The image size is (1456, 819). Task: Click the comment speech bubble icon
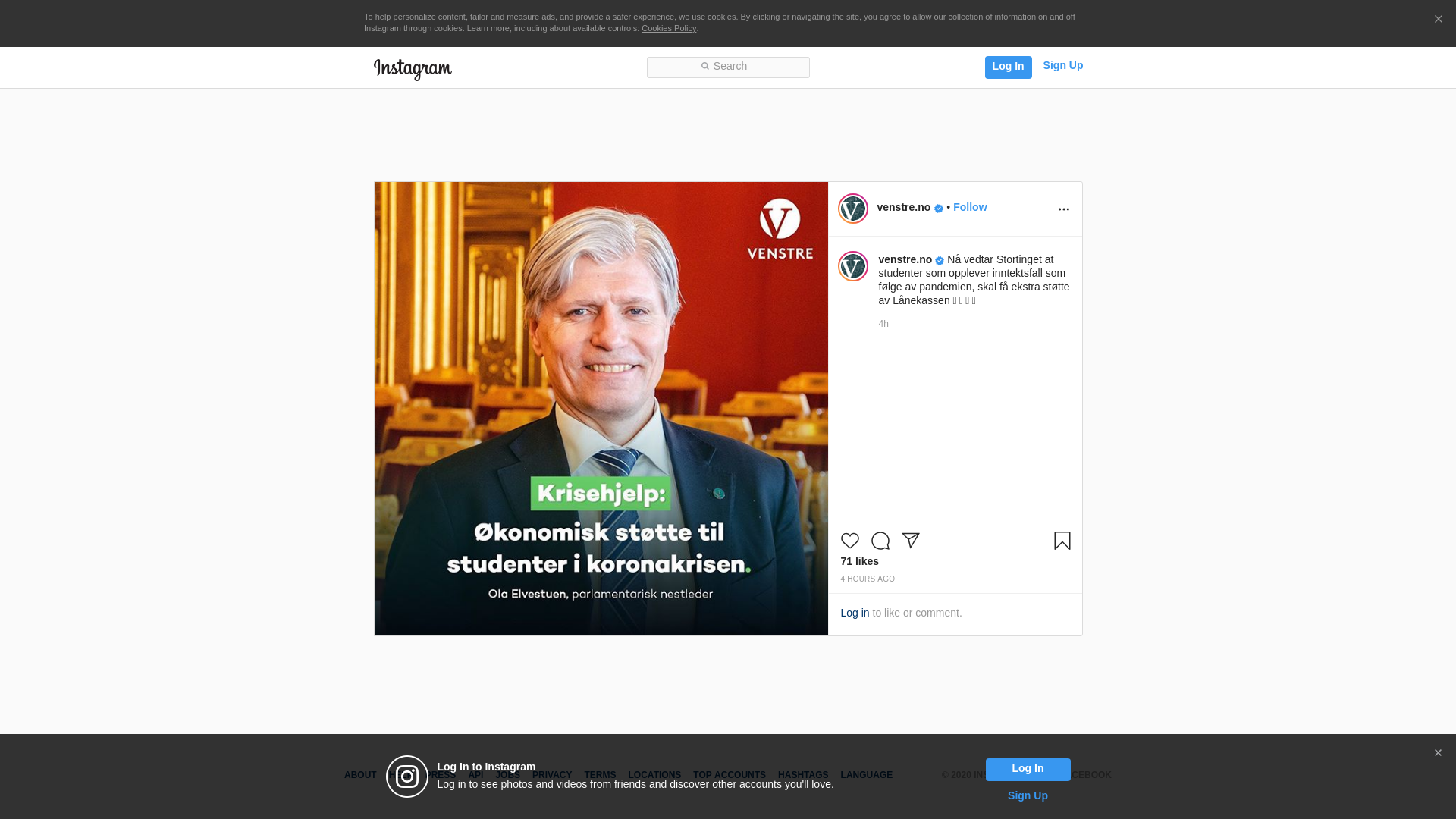[x=880, y=541]
